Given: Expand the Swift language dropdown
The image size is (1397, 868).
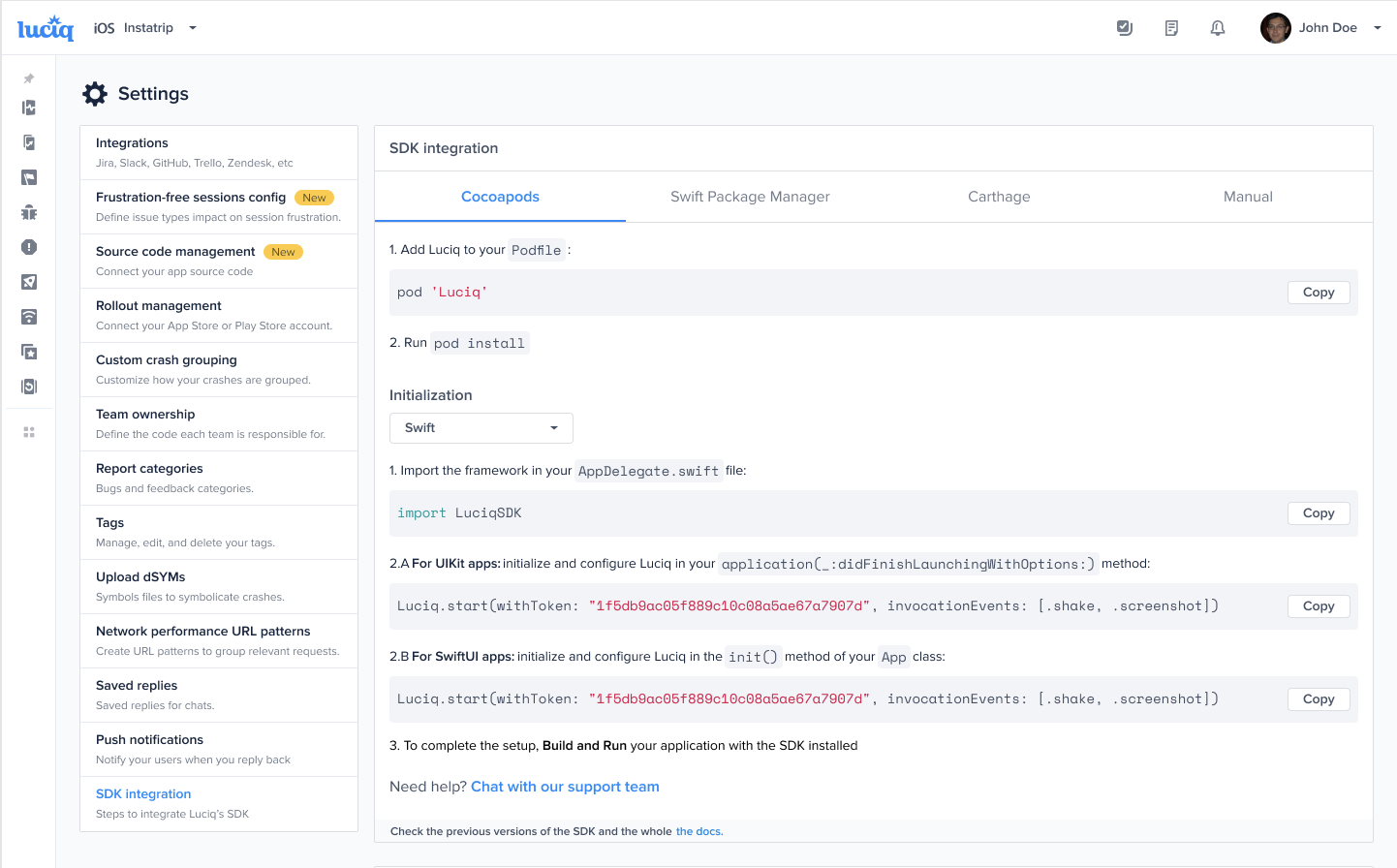Looking at the screenshot, I should (x=481, y=428).
